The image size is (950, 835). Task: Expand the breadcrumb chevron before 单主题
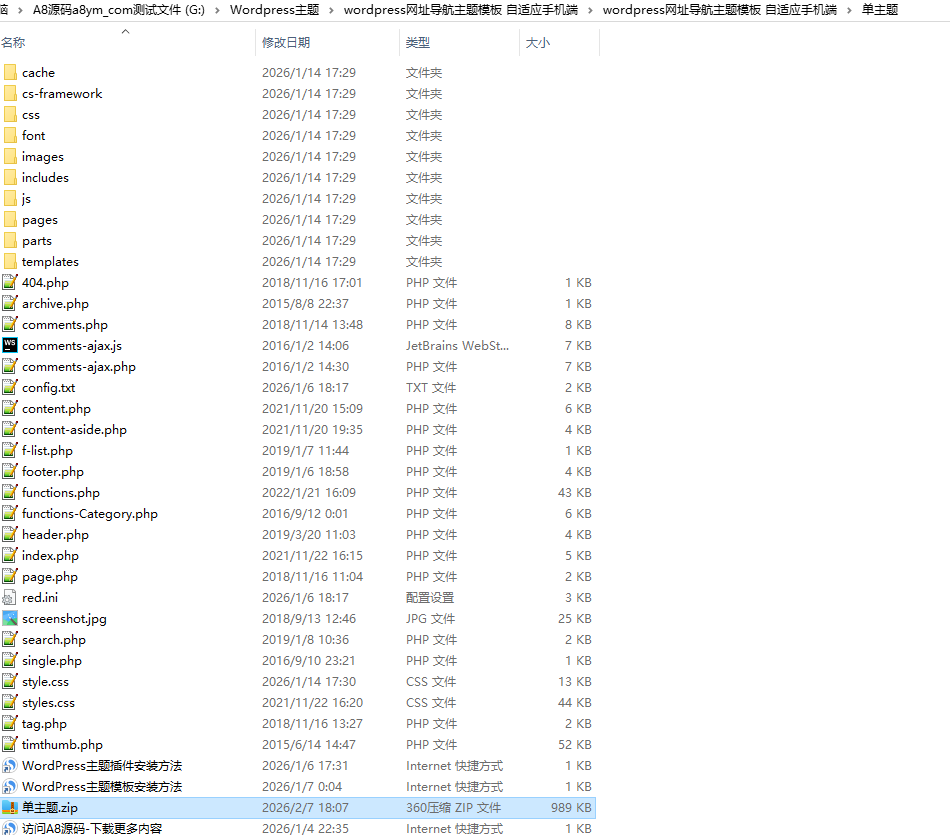pos(849,10)
